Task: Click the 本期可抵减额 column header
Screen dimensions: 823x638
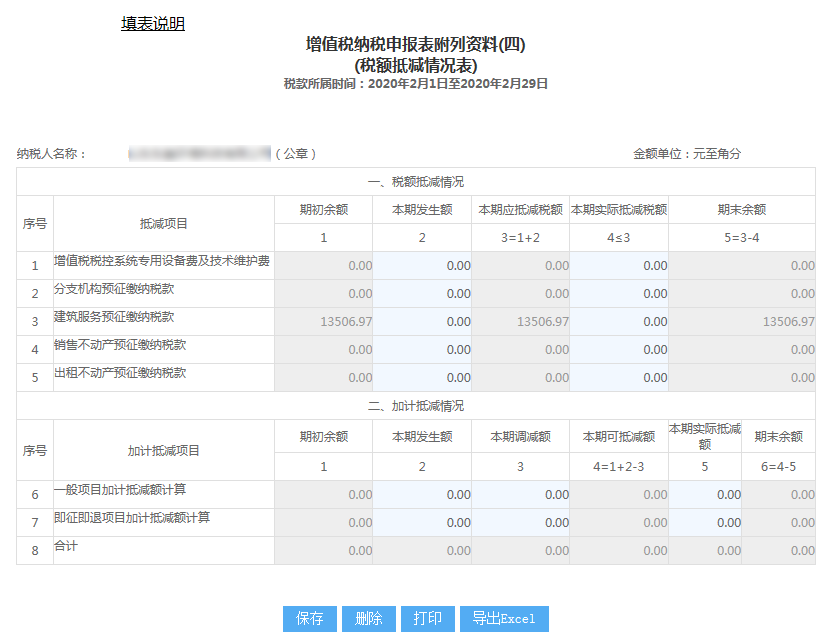Action: click(x=619, y=437)
